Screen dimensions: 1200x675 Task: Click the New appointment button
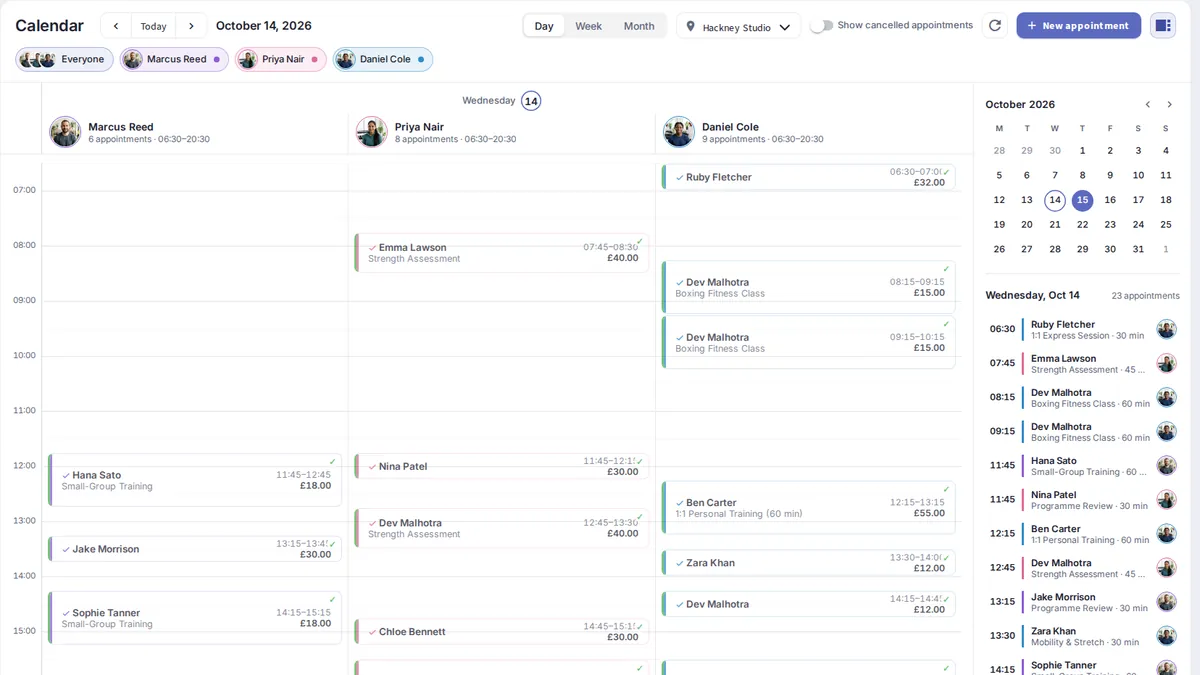coord(1079,26)
